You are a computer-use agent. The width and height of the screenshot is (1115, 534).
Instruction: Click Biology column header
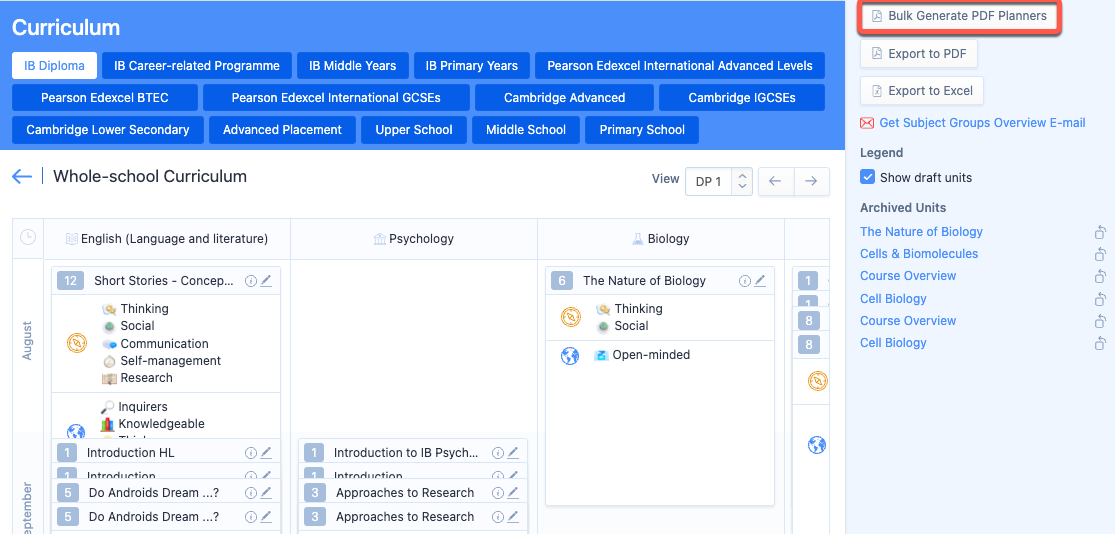tap(661, 239)
